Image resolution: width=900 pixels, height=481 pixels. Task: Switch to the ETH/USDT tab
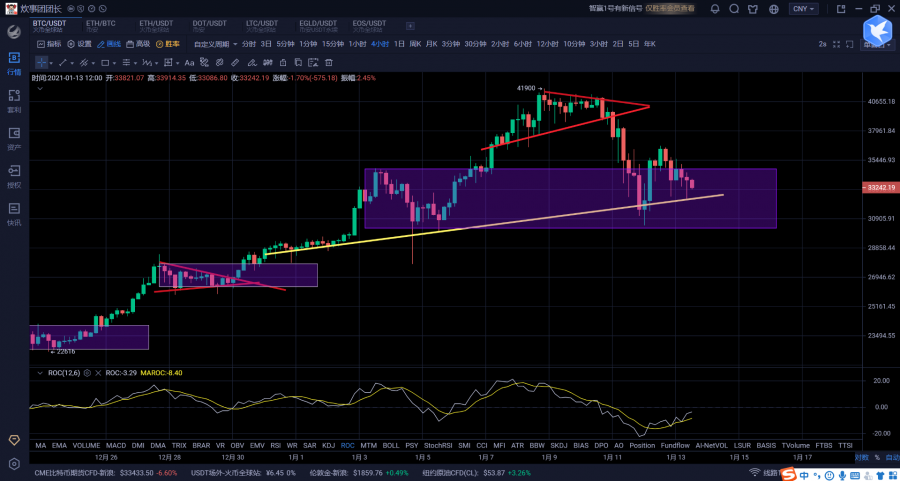pyautogui.click(x=154, y=23)
